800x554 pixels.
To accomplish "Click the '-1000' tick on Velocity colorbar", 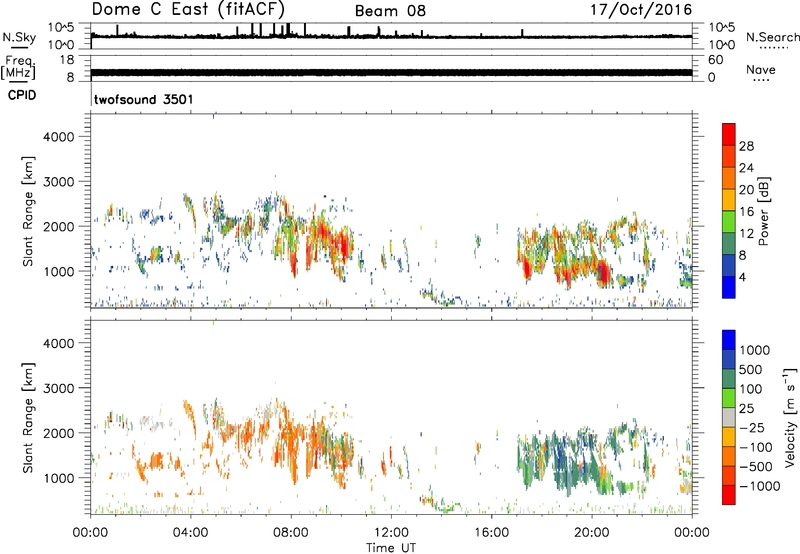I will tap(759, 486).
